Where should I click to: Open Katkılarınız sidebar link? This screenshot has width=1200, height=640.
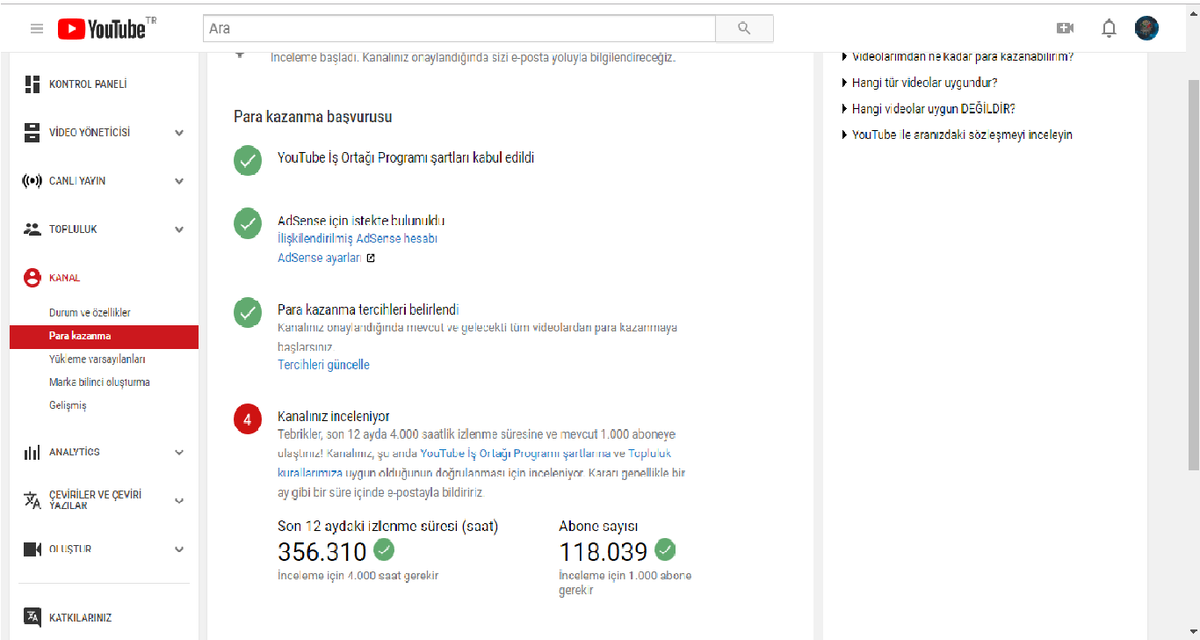[x=81, y=618]
